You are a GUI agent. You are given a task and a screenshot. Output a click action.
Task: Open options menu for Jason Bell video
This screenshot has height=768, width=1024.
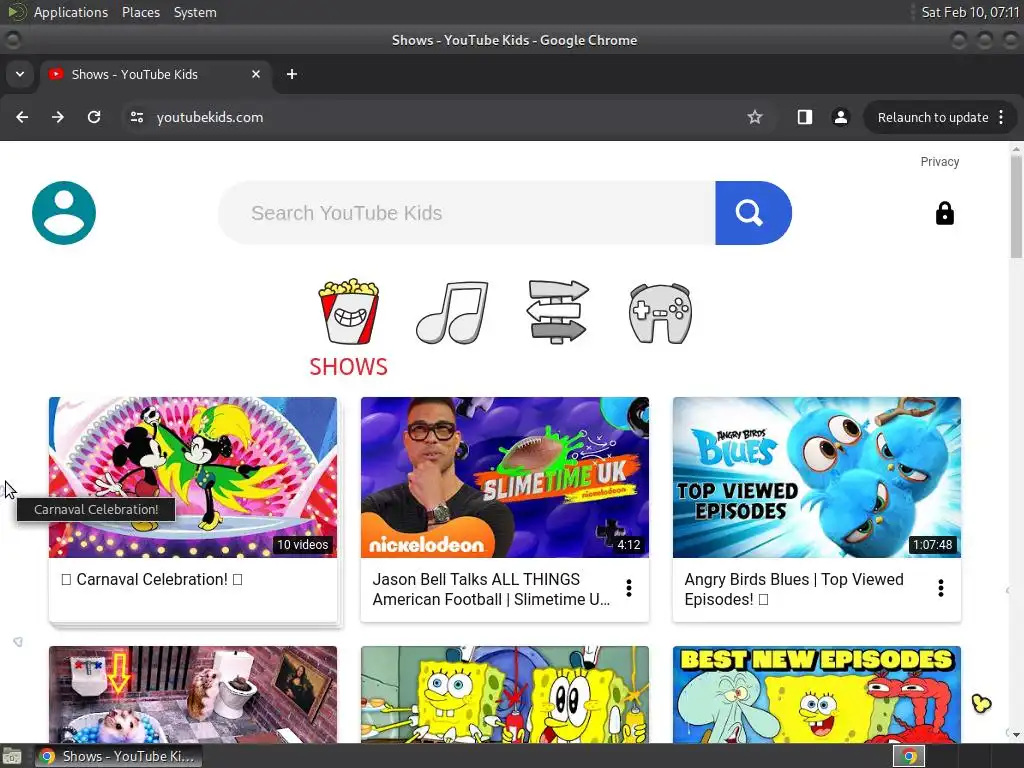pyautogui.click(x=629, y=588)
